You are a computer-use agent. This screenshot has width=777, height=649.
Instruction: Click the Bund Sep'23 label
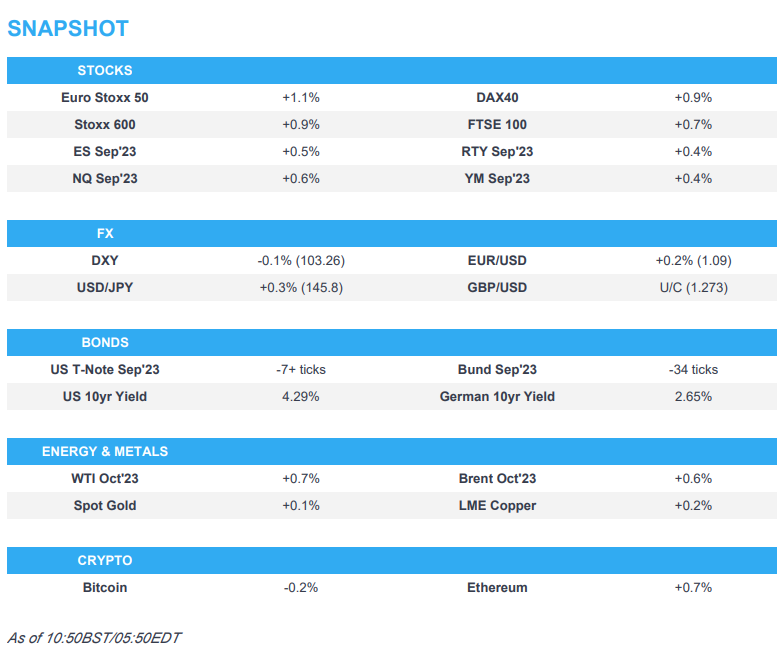pos(497,369)
